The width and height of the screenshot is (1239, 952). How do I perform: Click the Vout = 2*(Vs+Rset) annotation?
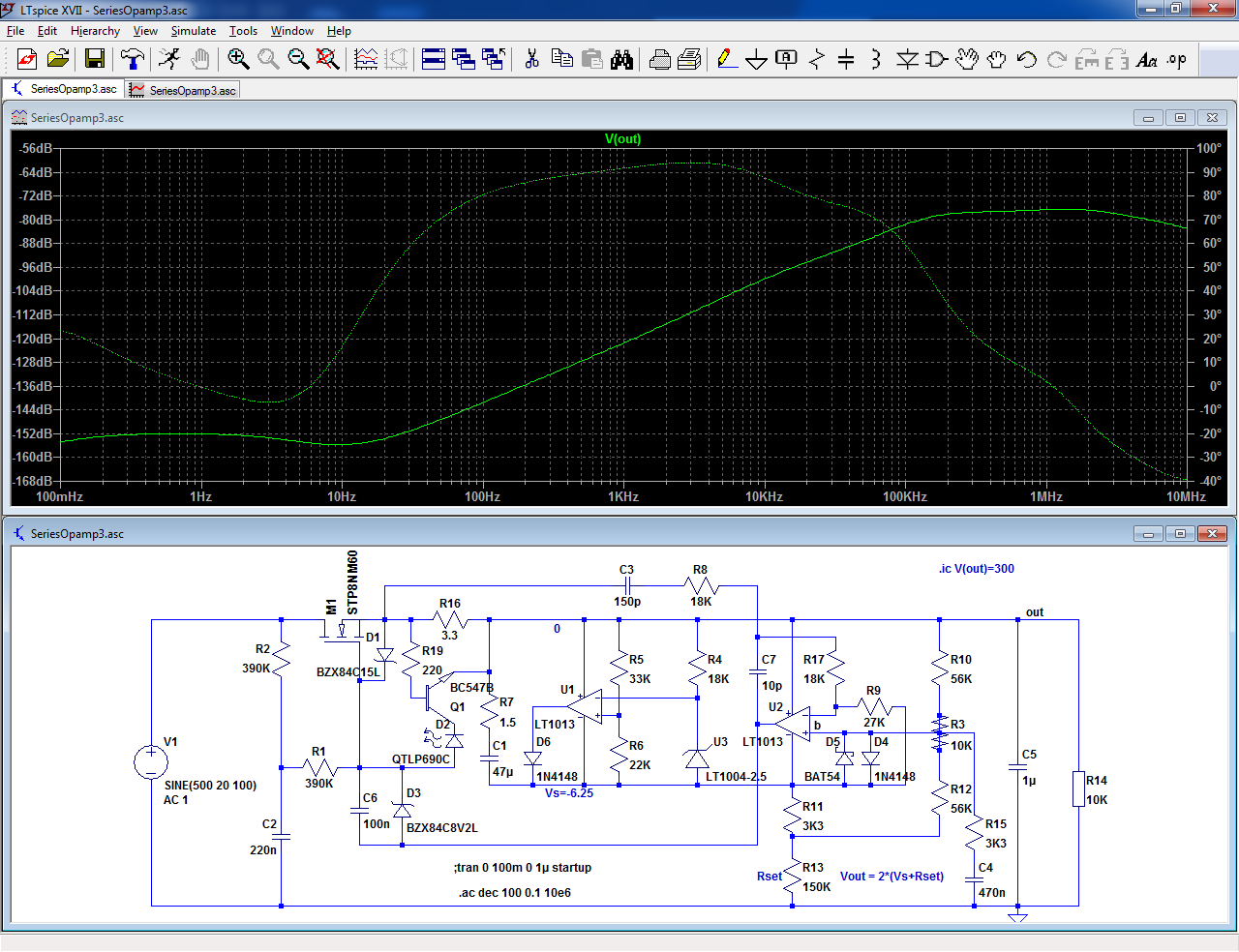click(x=891, y=877)
